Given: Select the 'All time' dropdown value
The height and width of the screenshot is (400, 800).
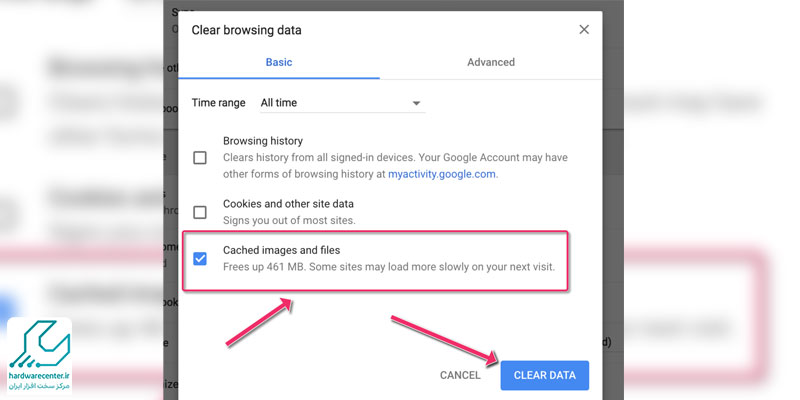Looking at the screenshot, I should pyautogui.click(x=279, y=103).
